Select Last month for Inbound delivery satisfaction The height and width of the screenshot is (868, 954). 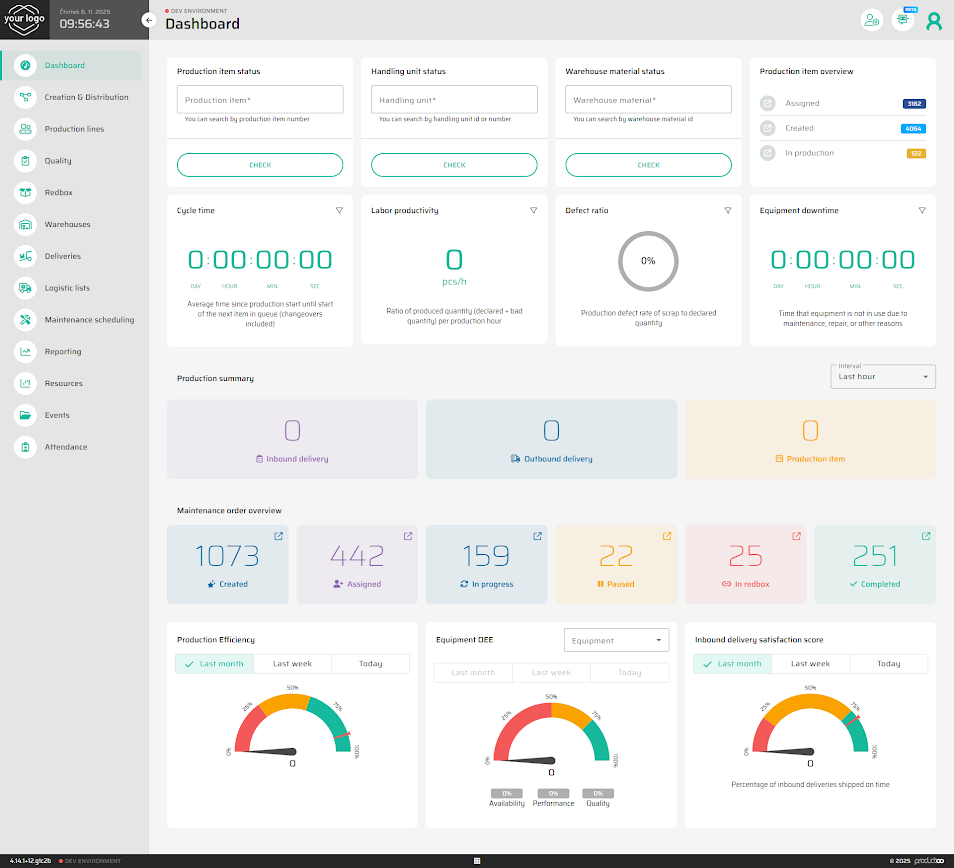point(732,664)
